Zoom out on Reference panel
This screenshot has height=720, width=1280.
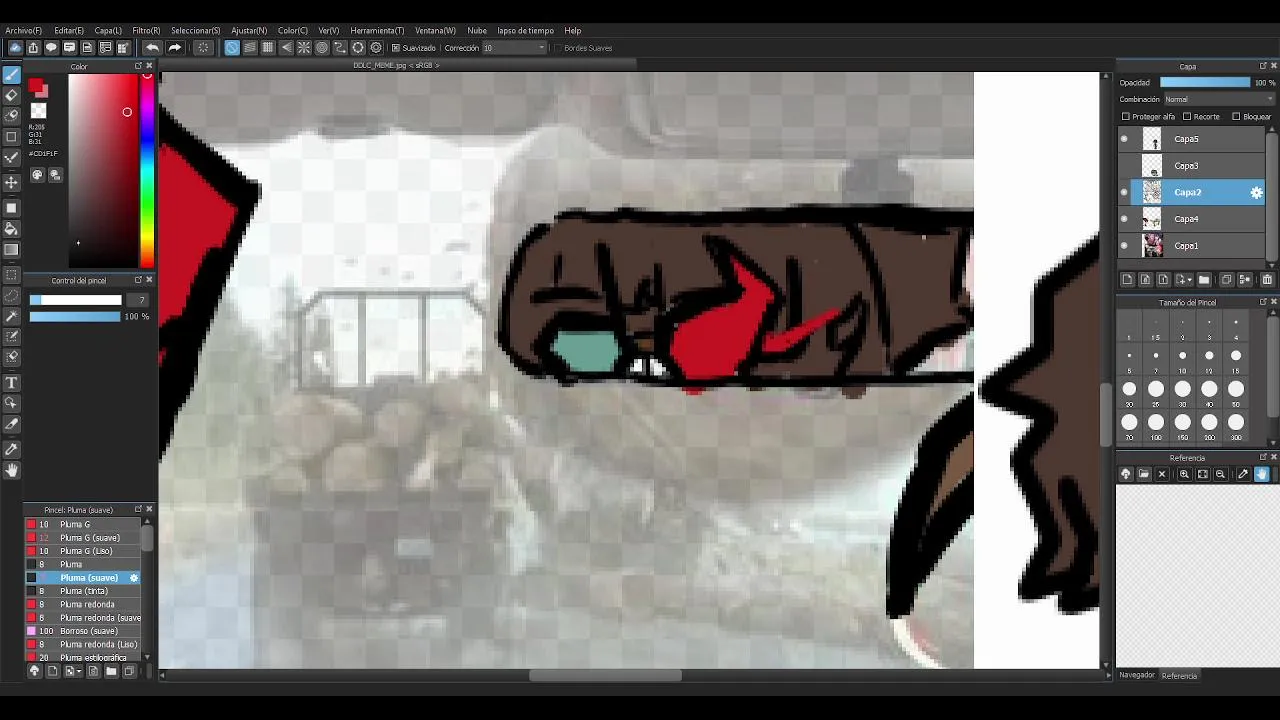point(1220,474)
